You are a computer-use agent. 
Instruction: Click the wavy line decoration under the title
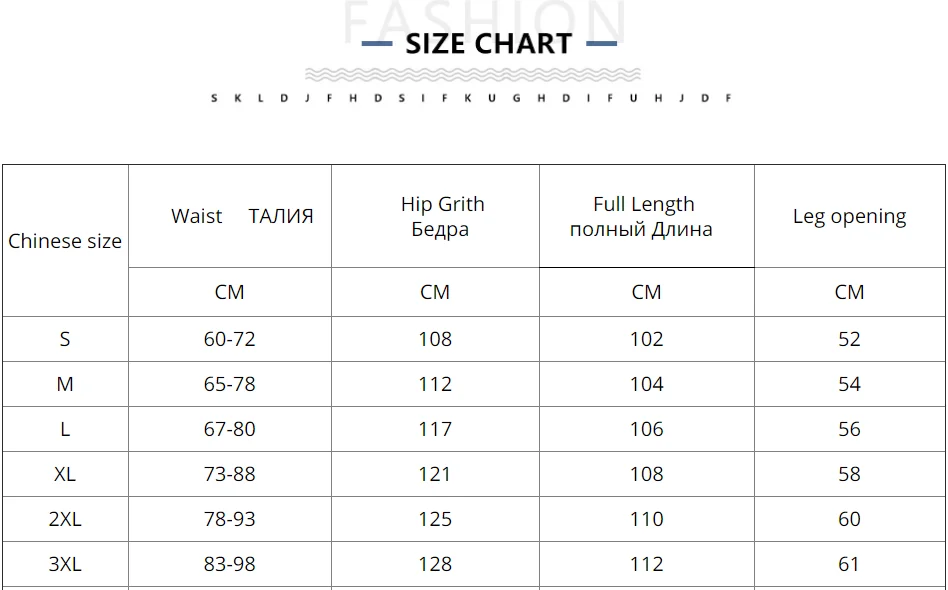472,75
